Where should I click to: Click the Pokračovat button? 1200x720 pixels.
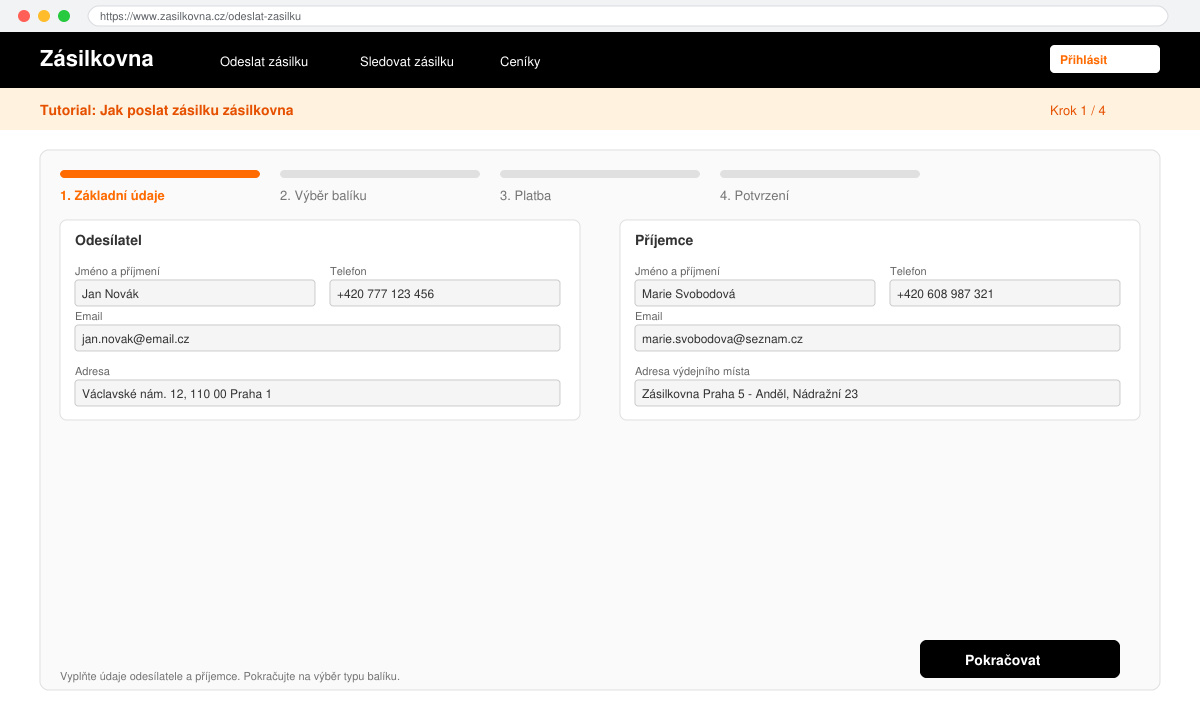click(1020, 659)
